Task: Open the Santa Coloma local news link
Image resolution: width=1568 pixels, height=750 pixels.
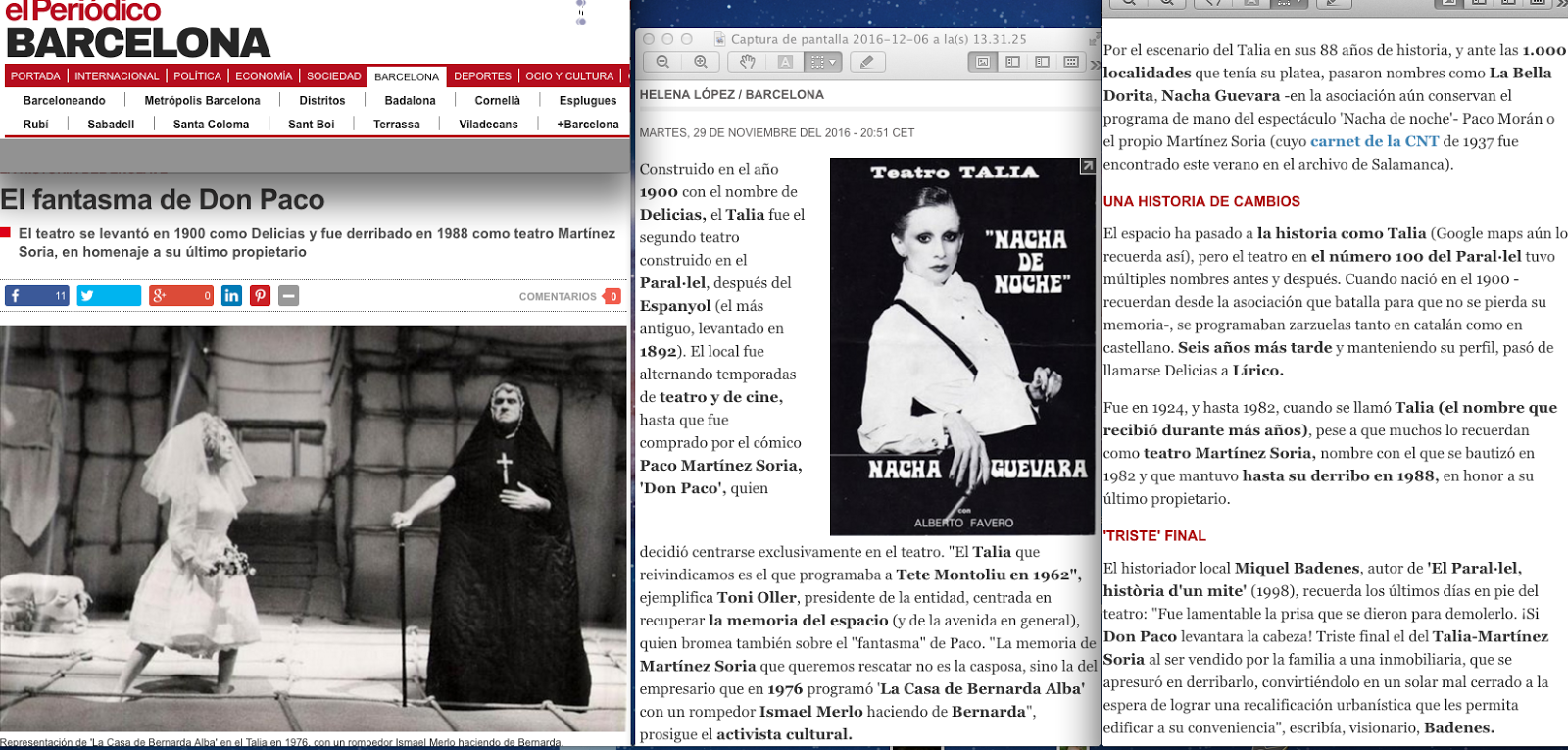Action: tap(211, 125)
